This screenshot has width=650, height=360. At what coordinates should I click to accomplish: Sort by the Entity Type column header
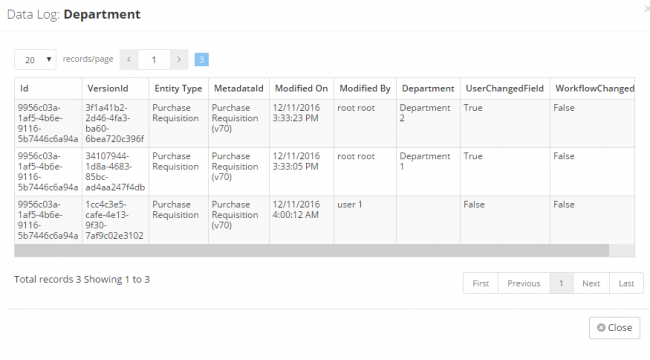click(178, 88)
